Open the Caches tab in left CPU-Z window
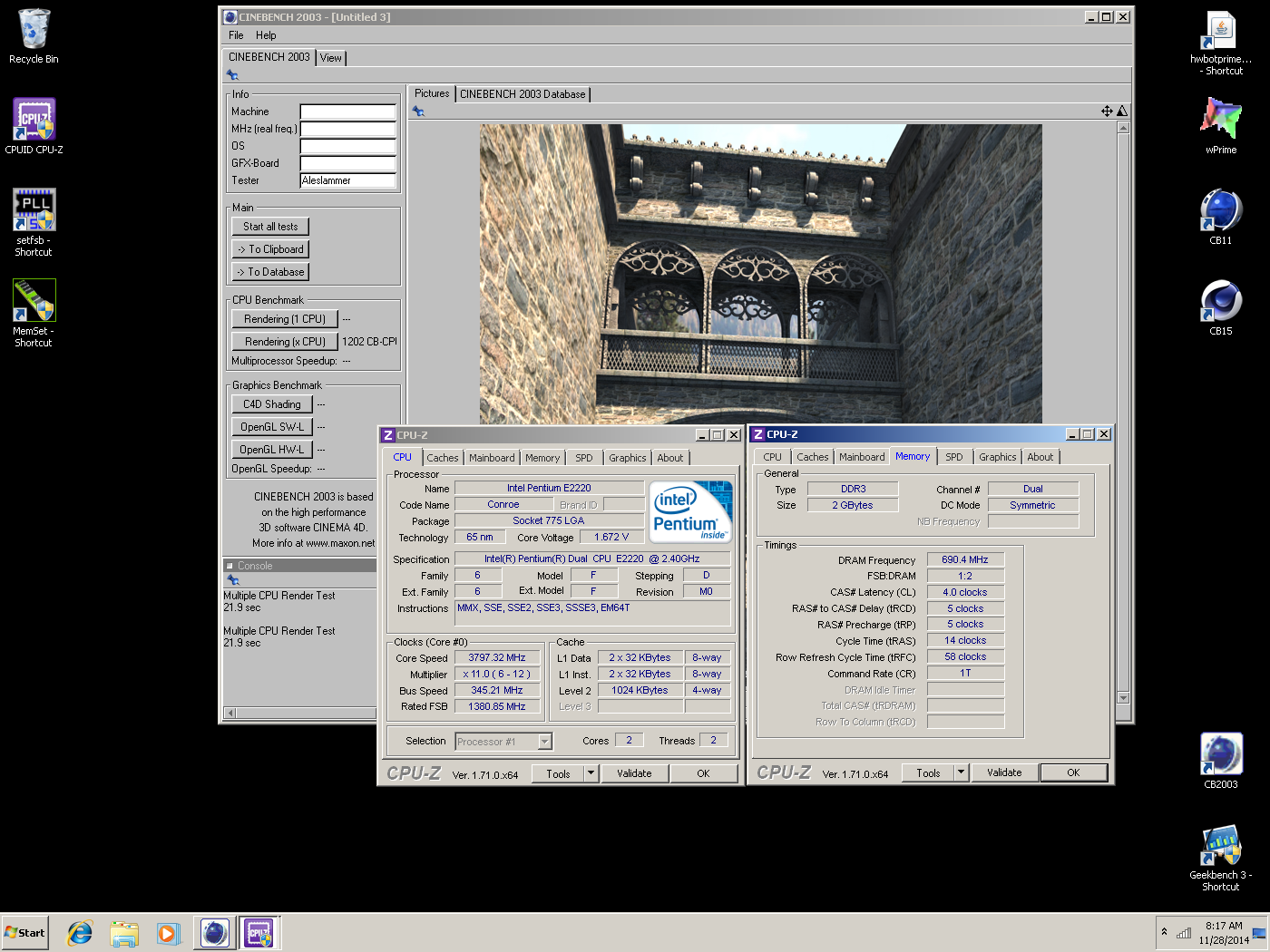The image size is (1270, 952). (443, 458)
